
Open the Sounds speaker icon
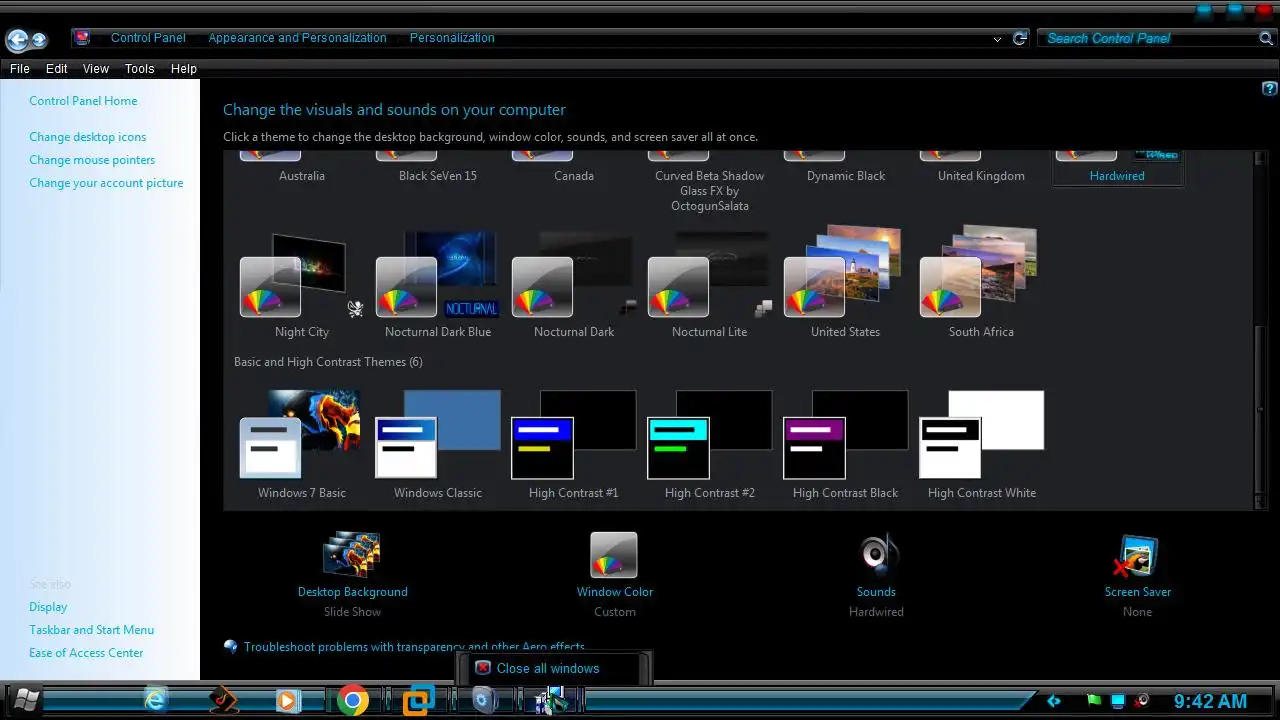[x=877, y=555]
